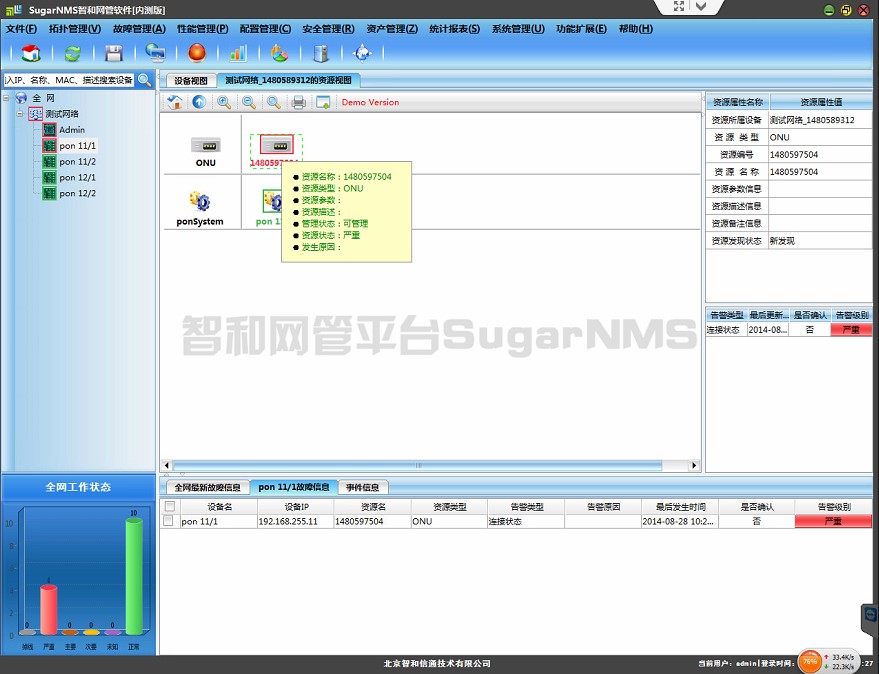Click the horizontal scrollbar left arrow
879x674 pixels.
tap(166, 465)
